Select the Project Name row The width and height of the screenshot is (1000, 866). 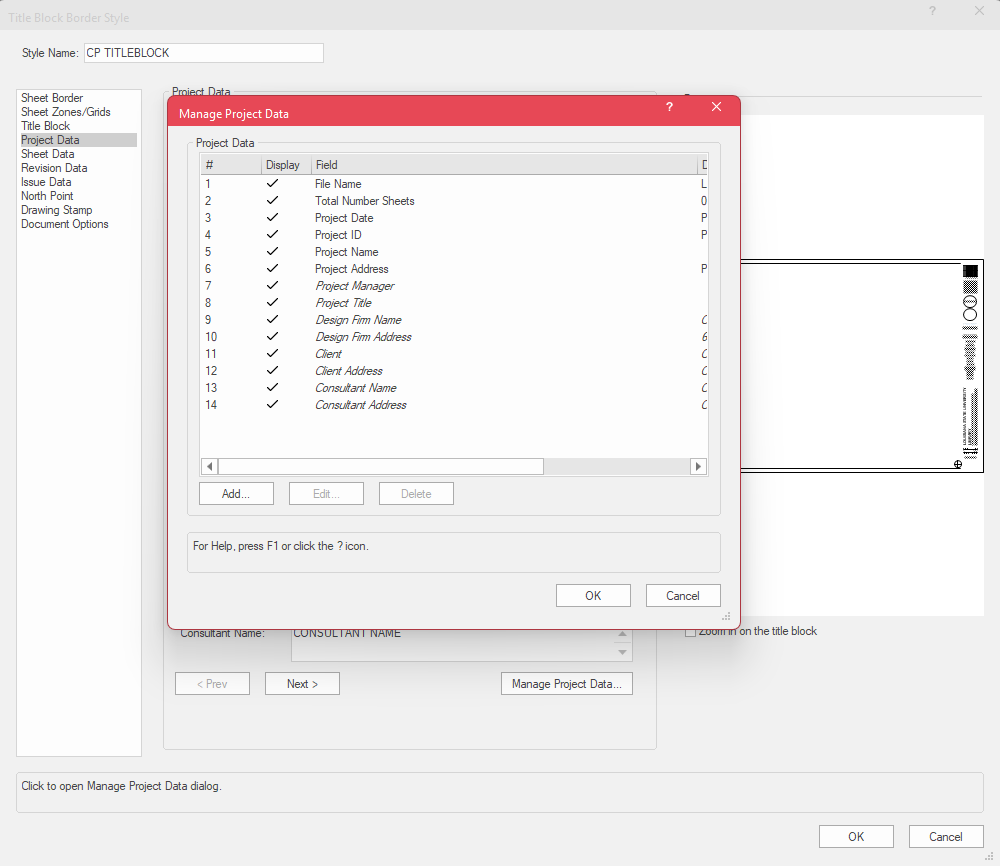tap(346, 252)
